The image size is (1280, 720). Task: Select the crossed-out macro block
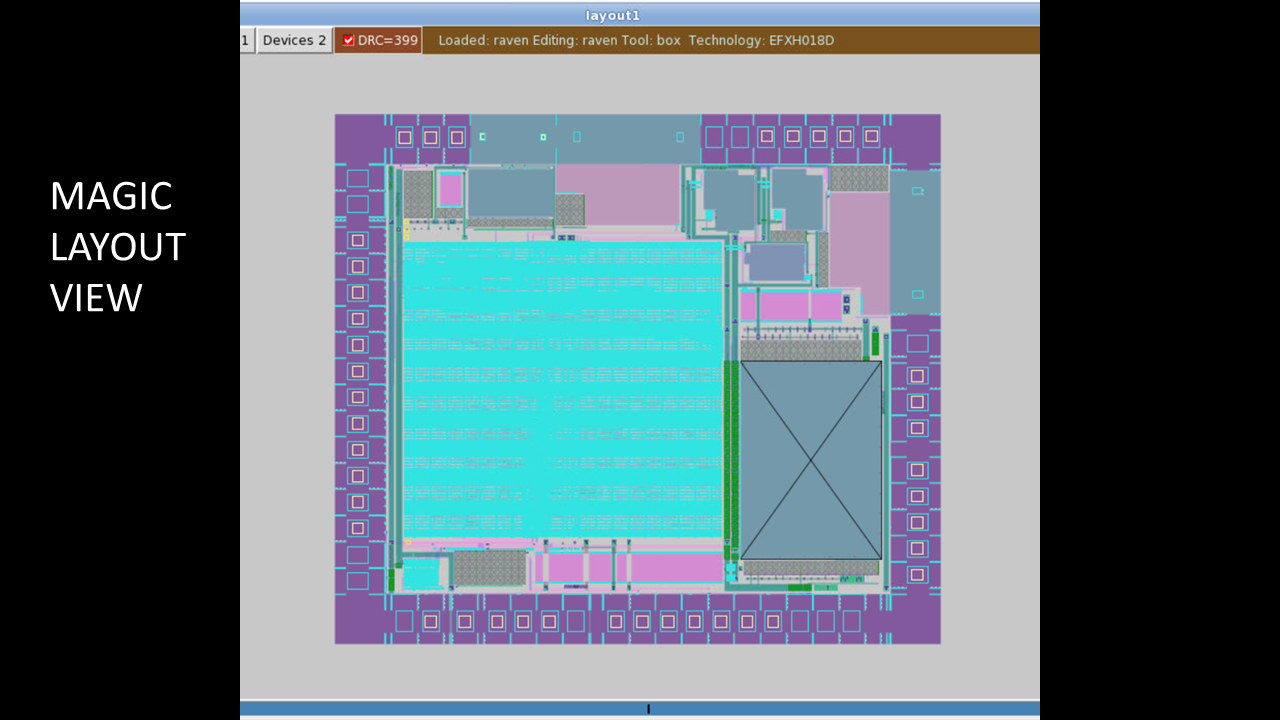(810, 460)
